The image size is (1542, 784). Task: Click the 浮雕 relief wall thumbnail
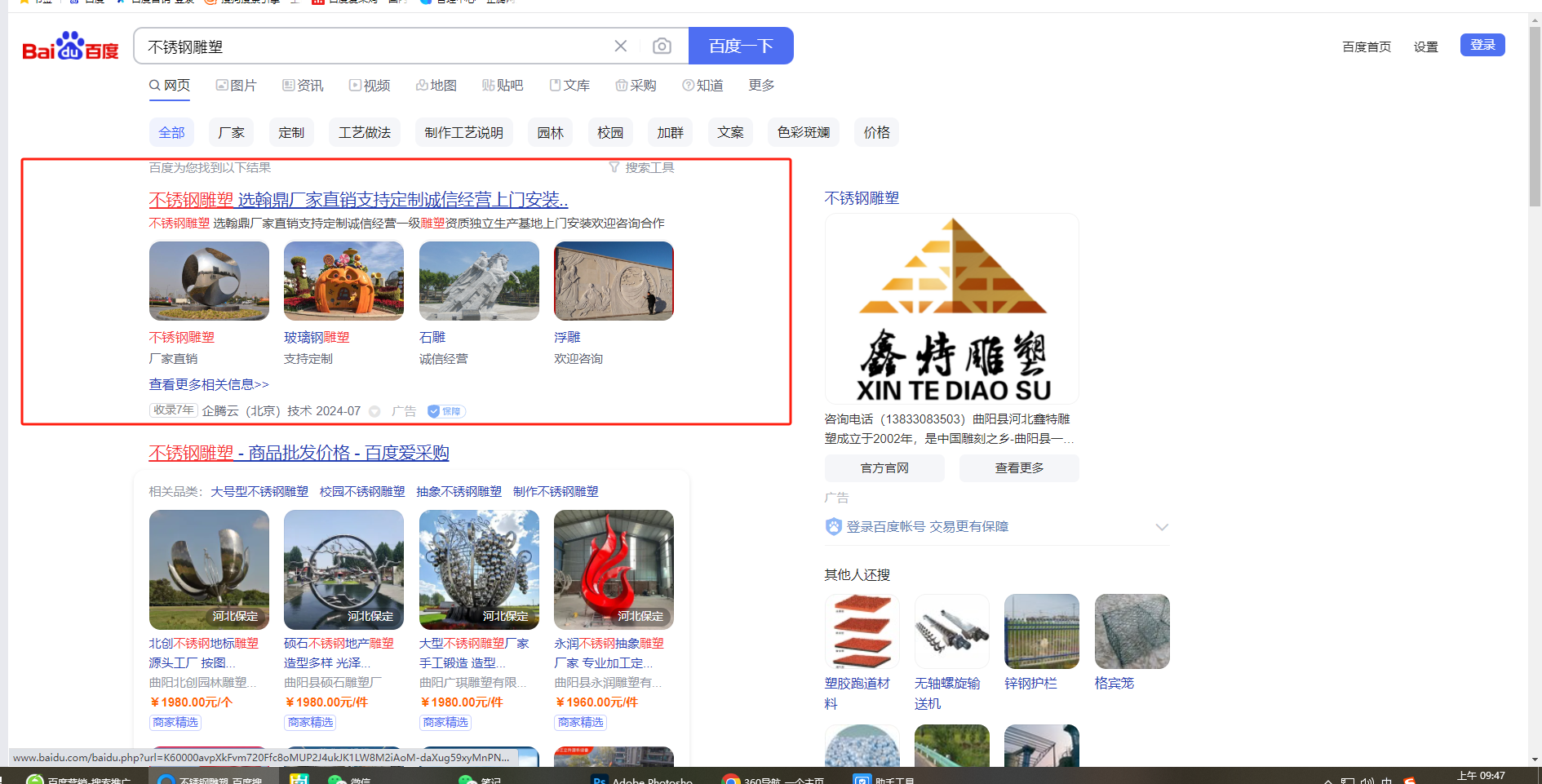tap(614, 281)
